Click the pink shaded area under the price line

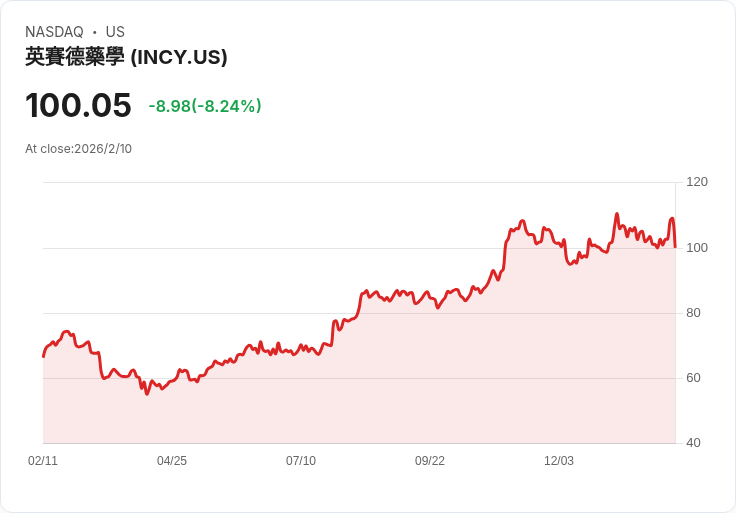(x=400, y=380)
